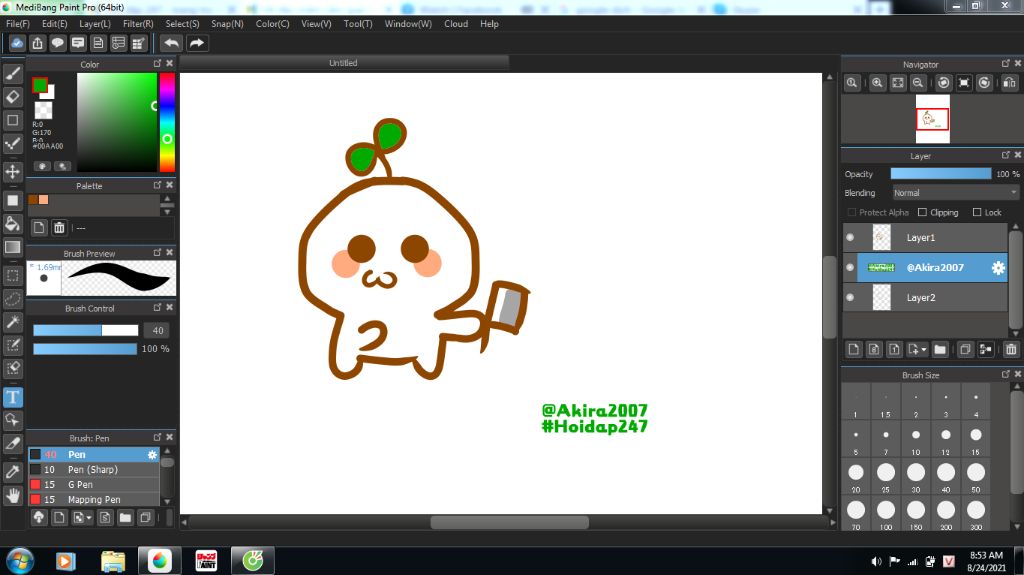Select the Magic Wand tool
The height and width of the screenshot is (575, 1024).
[12, 321]
